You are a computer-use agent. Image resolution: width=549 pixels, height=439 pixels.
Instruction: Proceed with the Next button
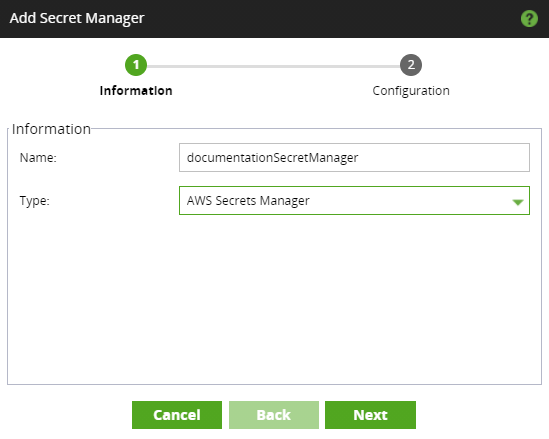pyautogui.click(x=370, y=415)
